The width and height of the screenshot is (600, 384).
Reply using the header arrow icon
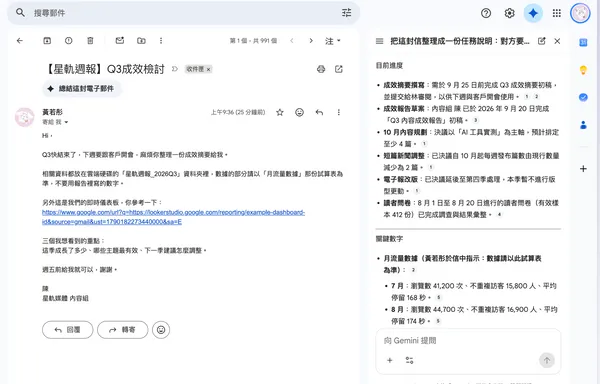(x=319, y=112)
